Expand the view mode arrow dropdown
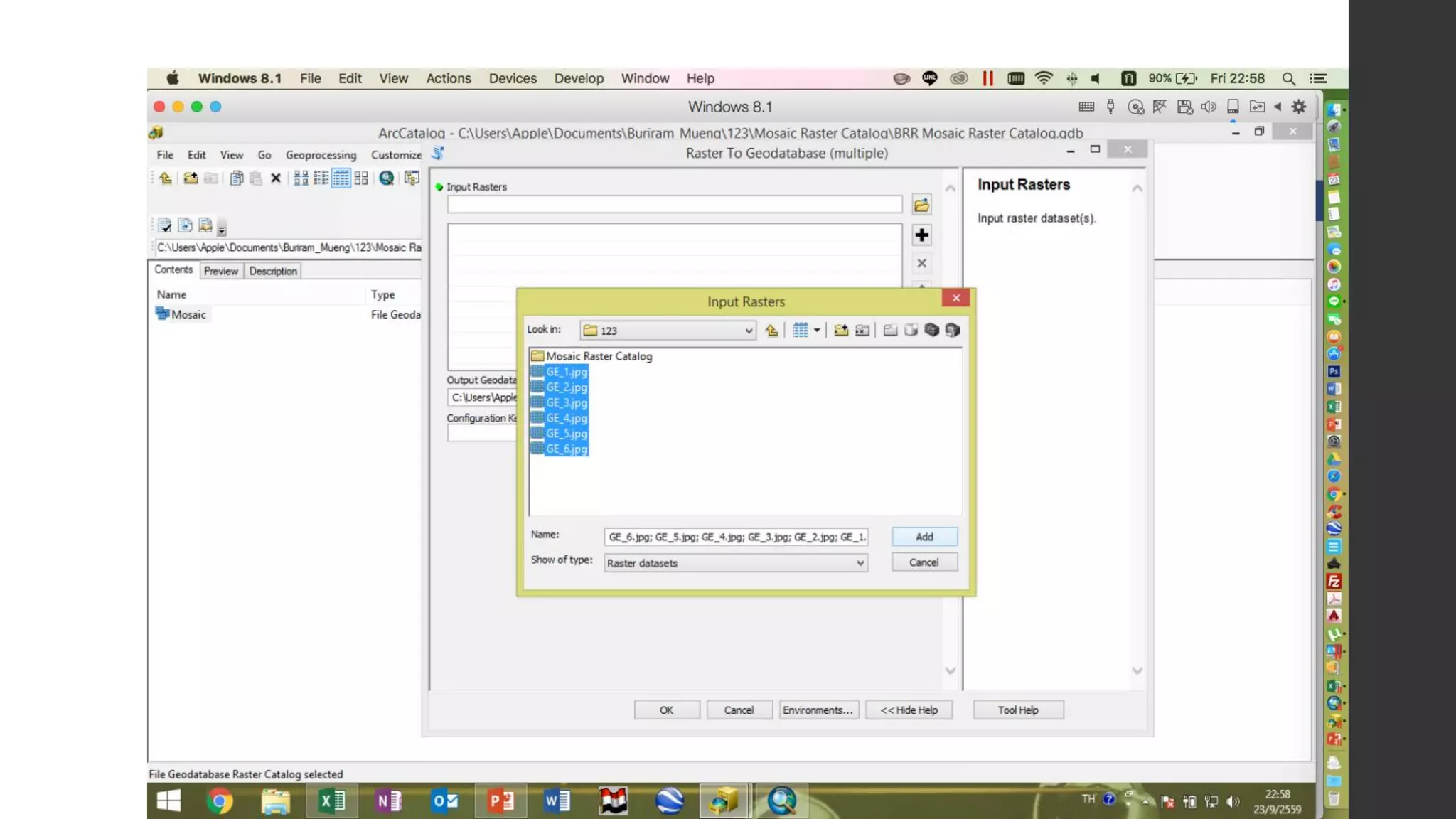The height and width of the screenshot is (819, 1456). pyautogui.click(x=817, y=330)
